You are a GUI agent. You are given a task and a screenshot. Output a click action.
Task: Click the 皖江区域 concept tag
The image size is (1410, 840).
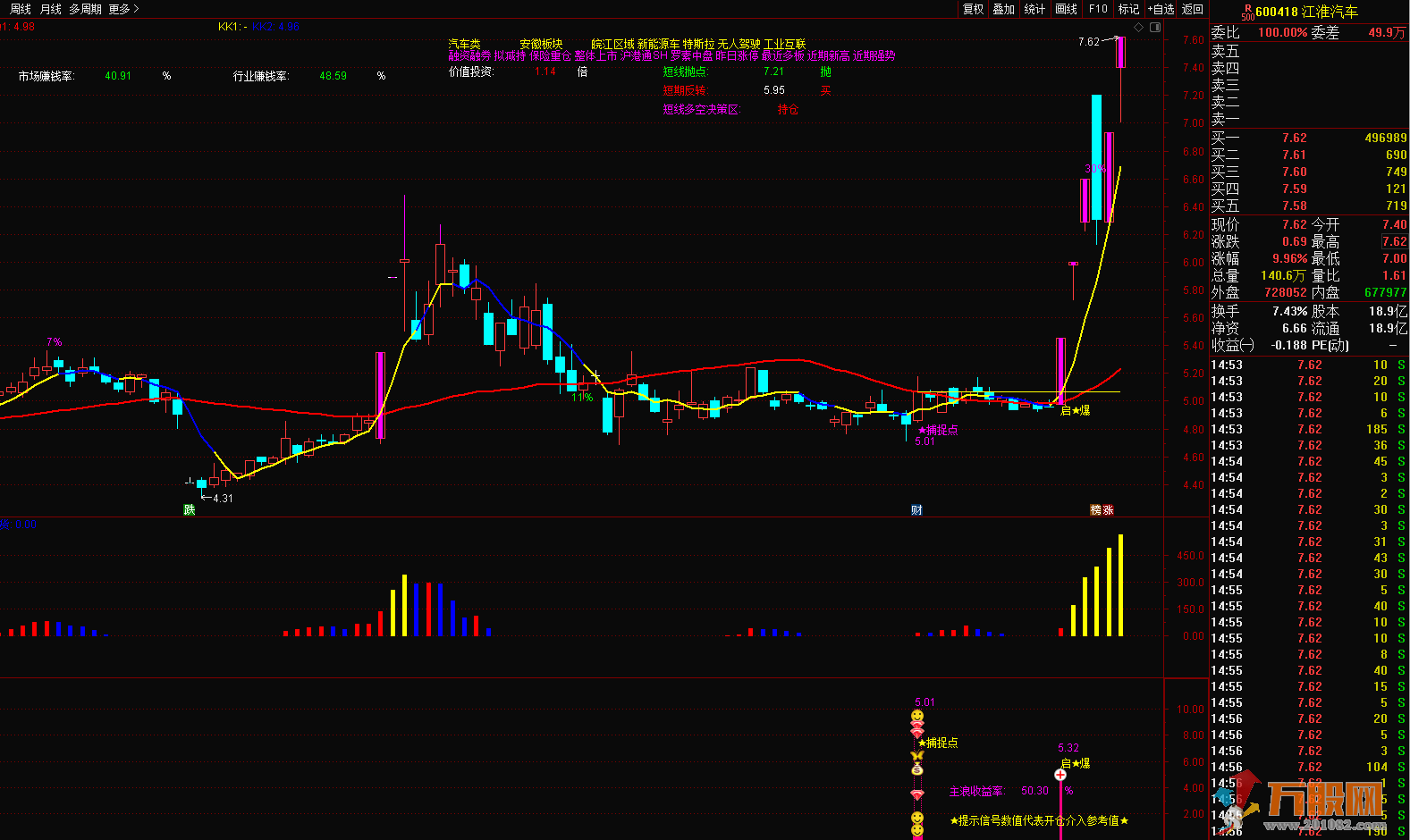tap(612, 44)
